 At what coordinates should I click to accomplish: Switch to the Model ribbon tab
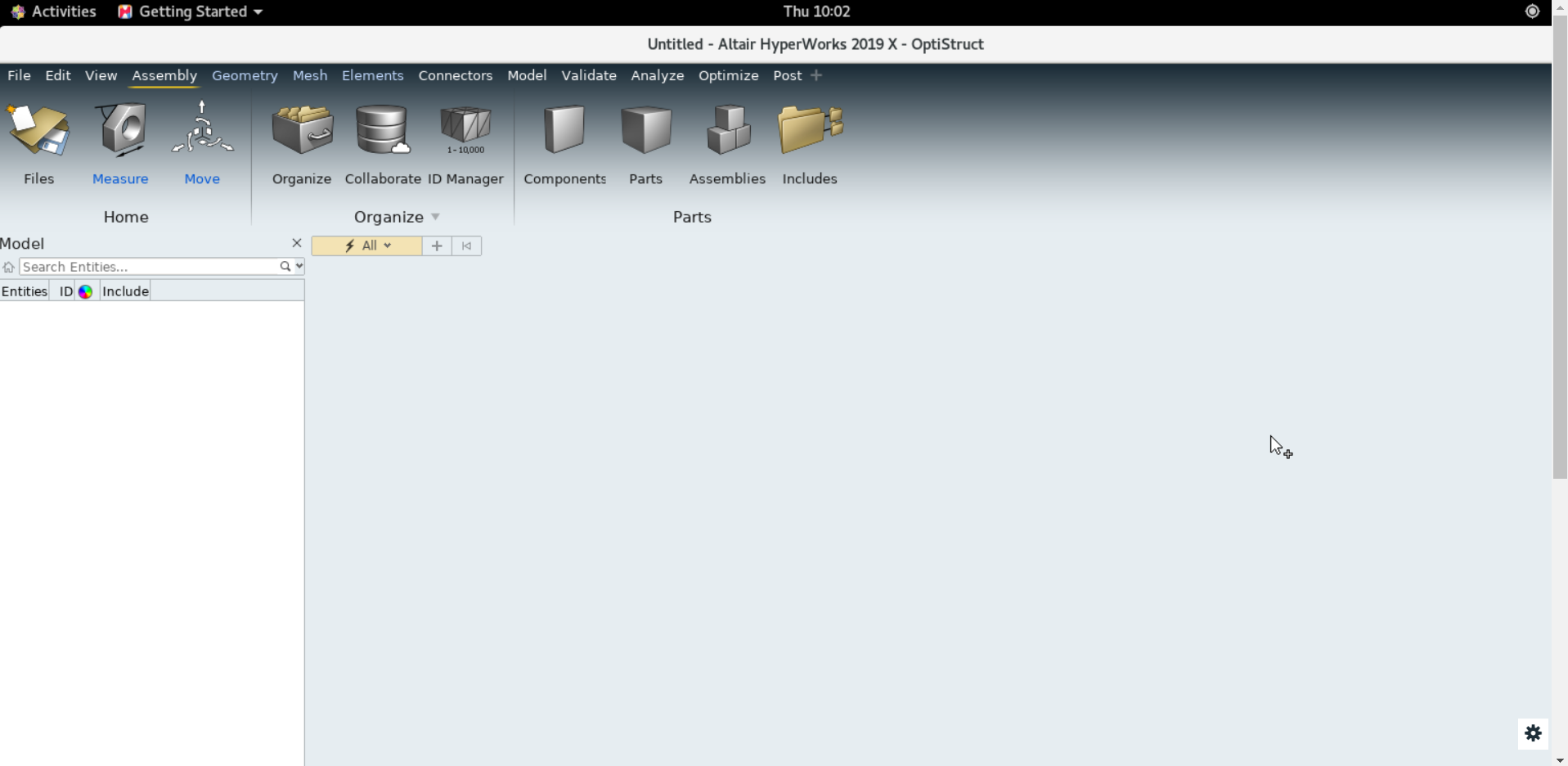527,75
